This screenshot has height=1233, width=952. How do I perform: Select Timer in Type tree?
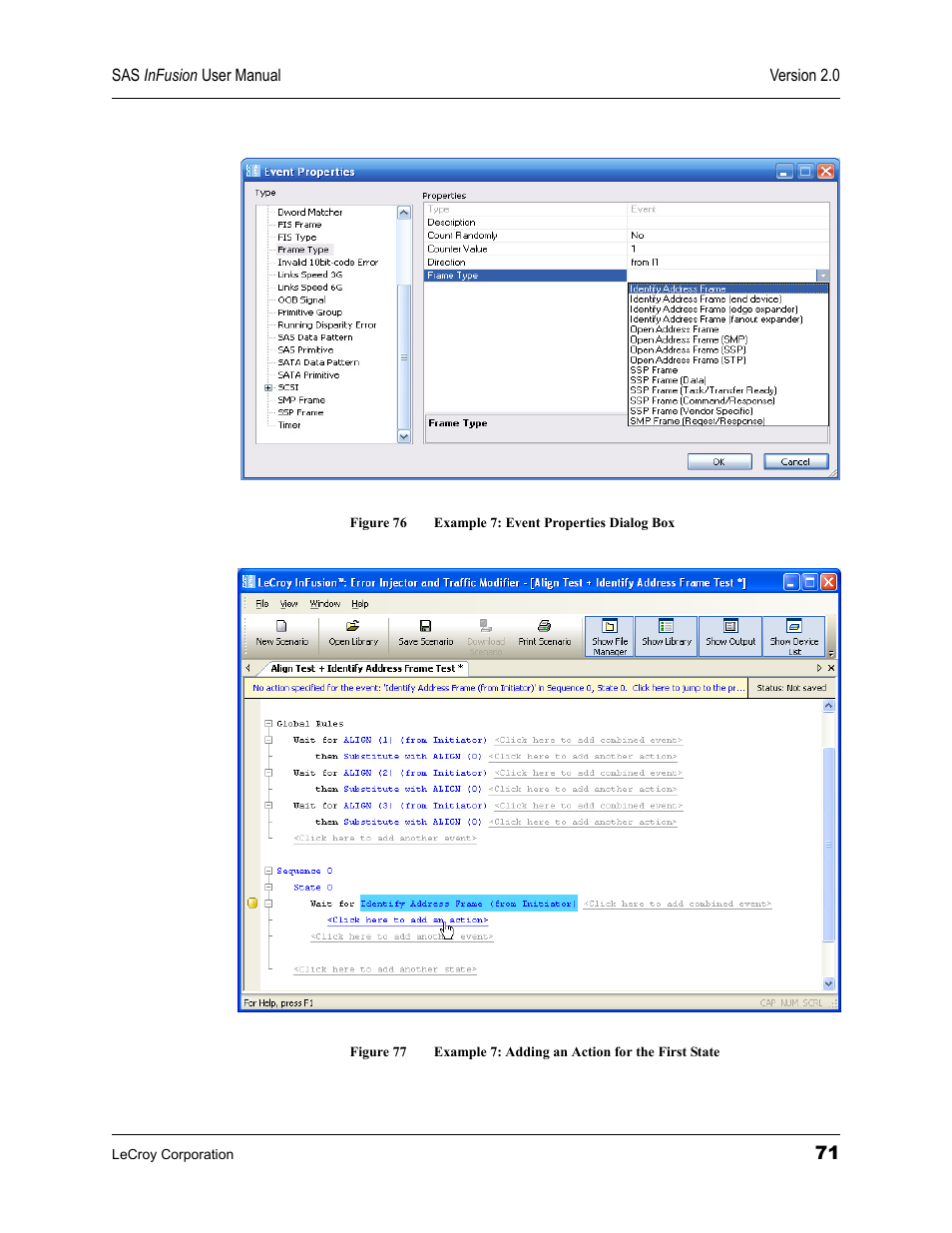(x=289, y=424)
